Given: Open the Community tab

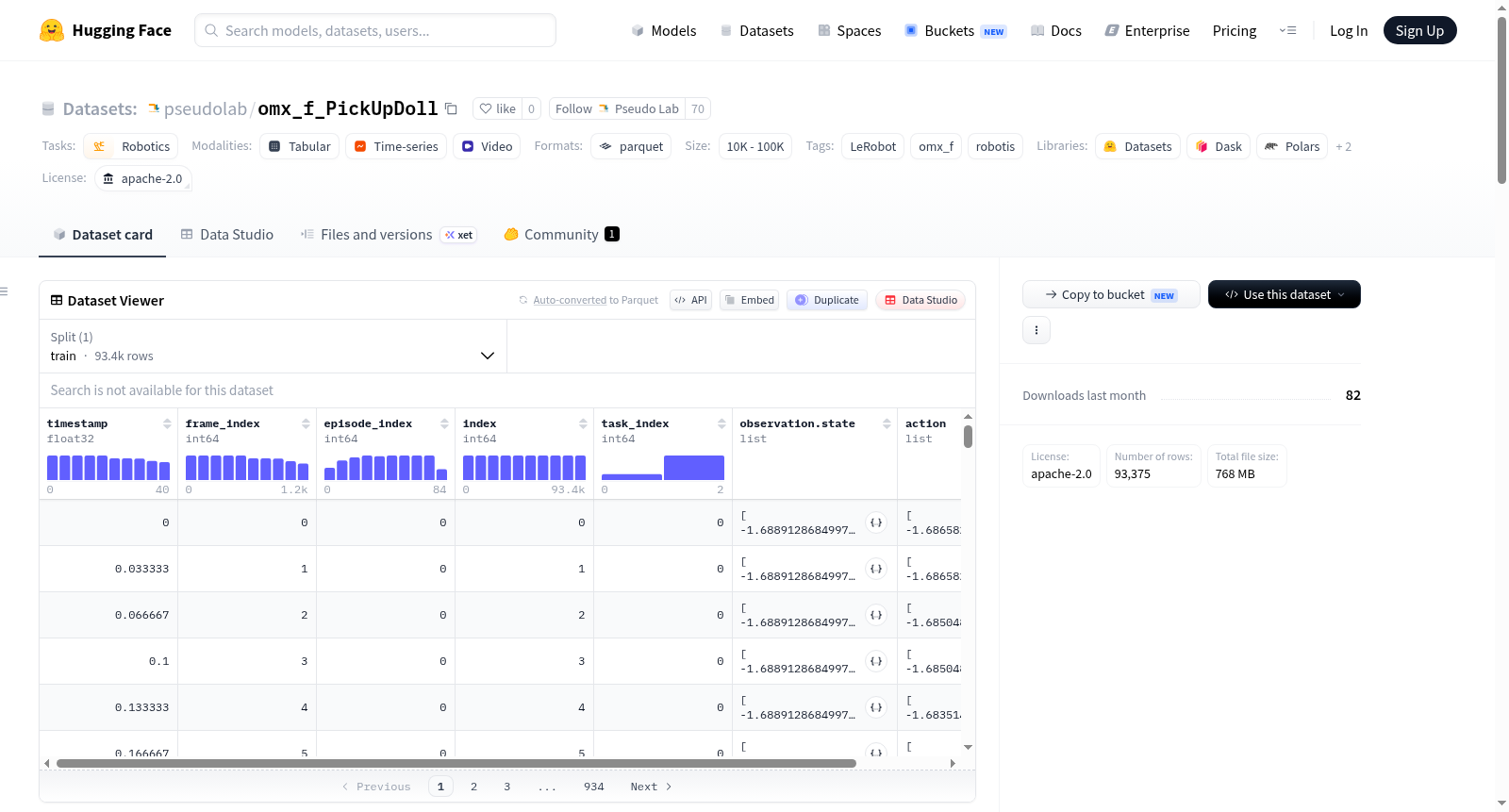Looking at the screenshot, I should pyautogui.click(x=561, y=235).
